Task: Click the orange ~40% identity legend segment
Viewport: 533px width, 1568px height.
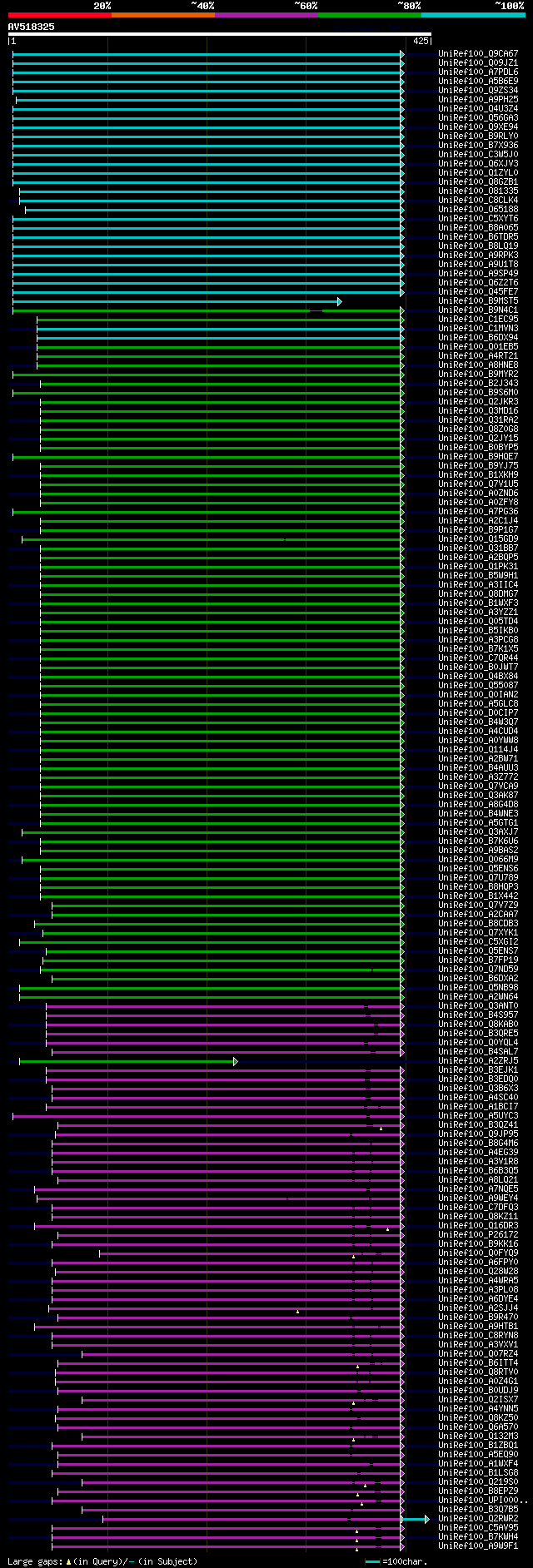Action: tap(162, 15)
